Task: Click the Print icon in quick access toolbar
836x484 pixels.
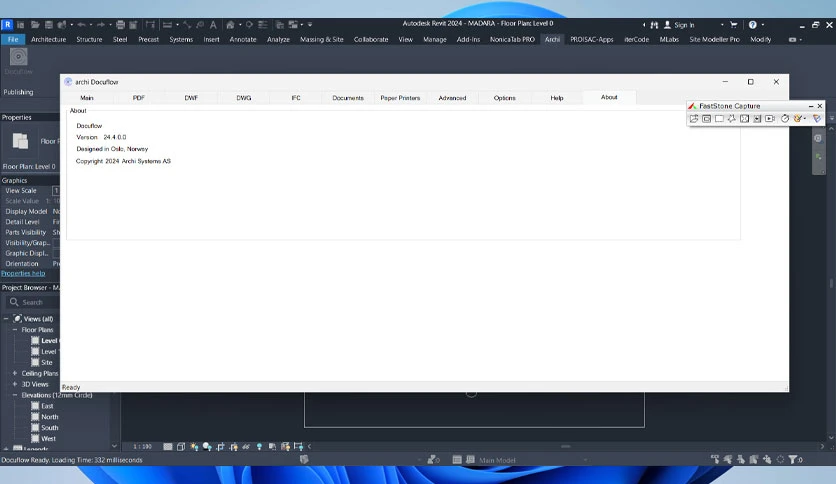Action: [x=120, y=25]
